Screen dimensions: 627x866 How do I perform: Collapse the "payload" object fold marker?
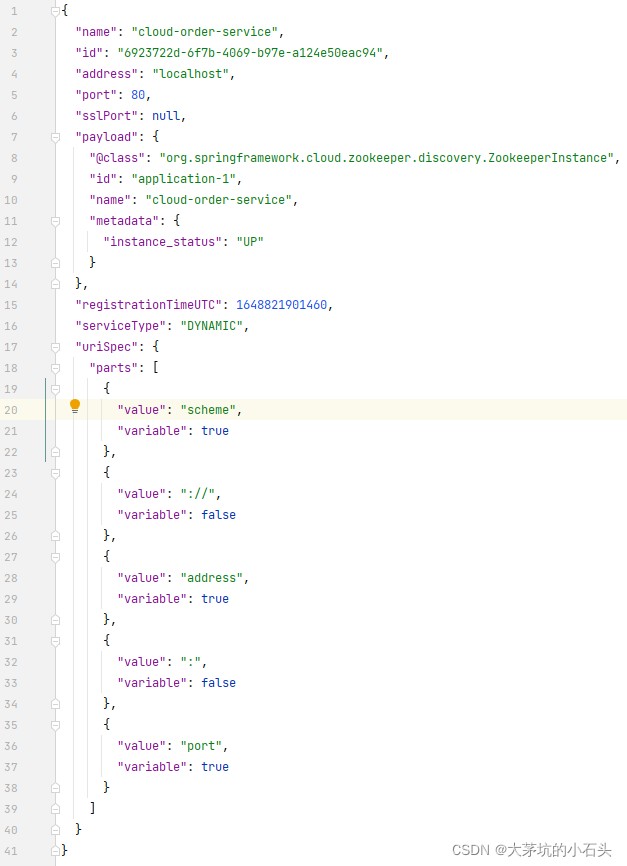click(x=55, y=136)
